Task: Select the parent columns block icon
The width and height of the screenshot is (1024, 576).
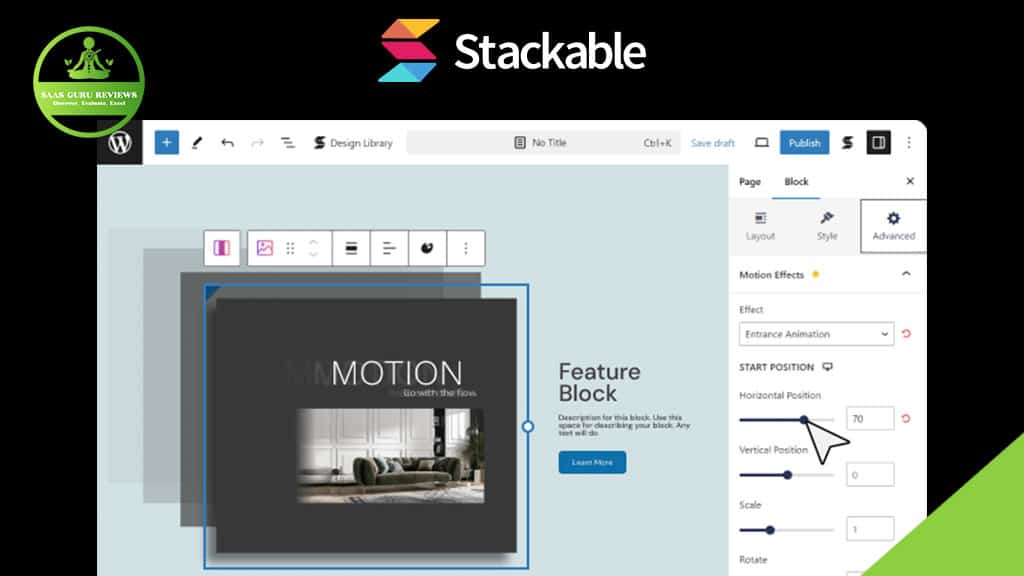Action: [221, 248]
